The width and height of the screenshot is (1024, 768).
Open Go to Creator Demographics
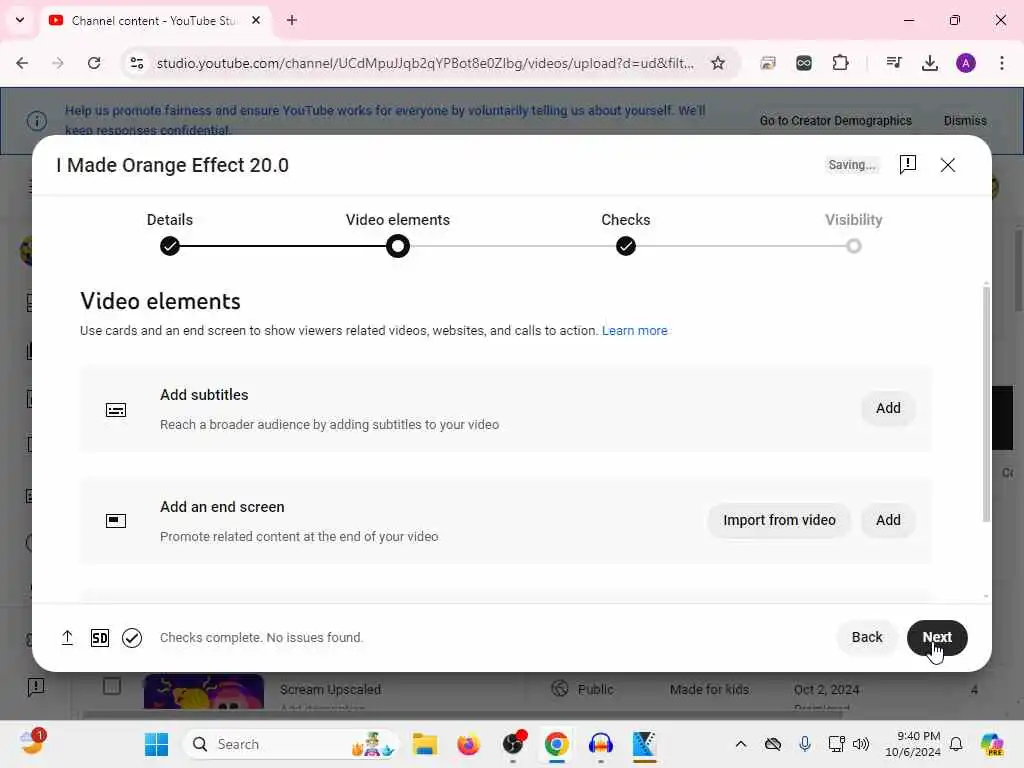835,120
